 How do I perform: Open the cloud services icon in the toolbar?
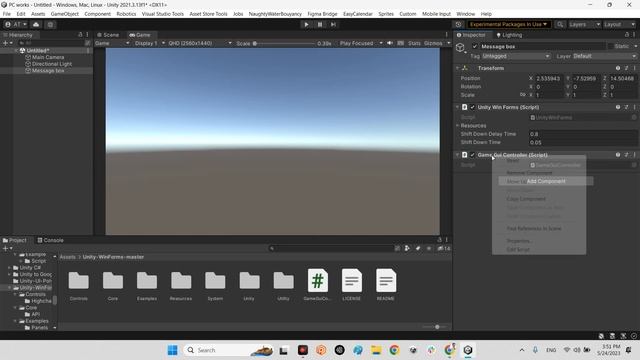click(x=36, y=24)
